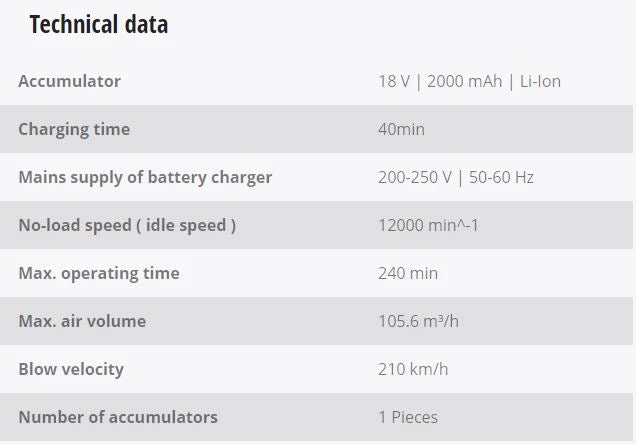Select the Max. operating time label
The width and height of the screenshot is (636, 444).
pos(99,273)
